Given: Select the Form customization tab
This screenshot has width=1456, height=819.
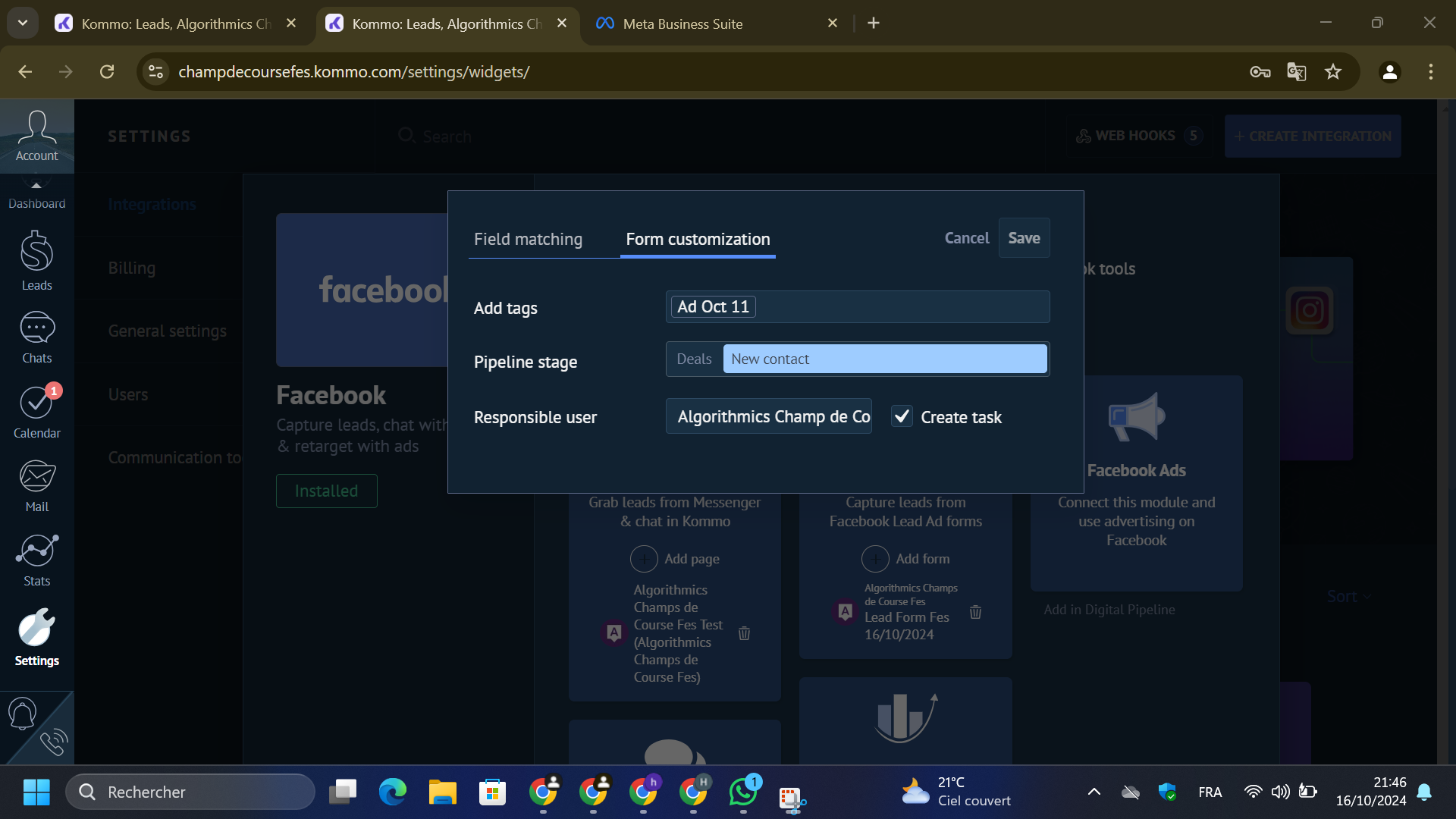Looking at the screenshot, I should 697,239.
